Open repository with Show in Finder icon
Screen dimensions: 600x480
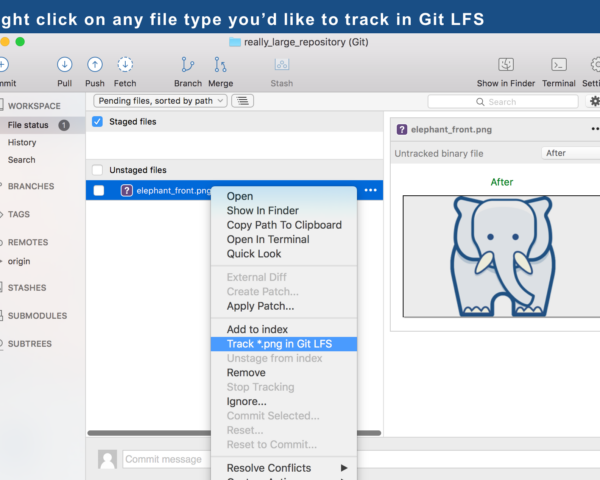(506, 65)
